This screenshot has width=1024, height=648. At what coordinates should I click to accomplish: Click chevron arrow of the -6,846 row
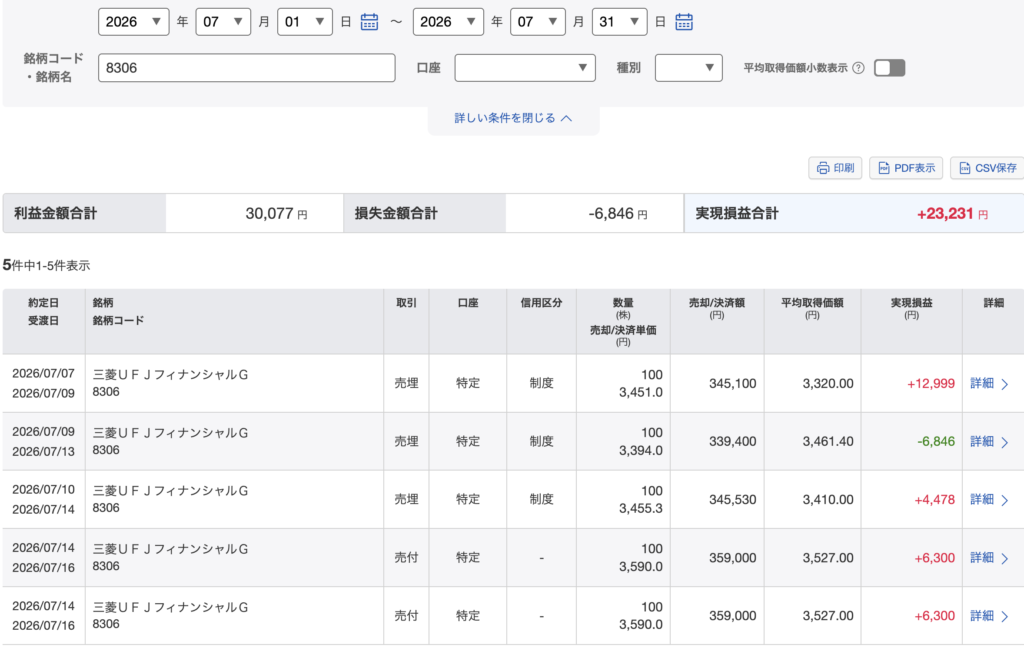1005,442
